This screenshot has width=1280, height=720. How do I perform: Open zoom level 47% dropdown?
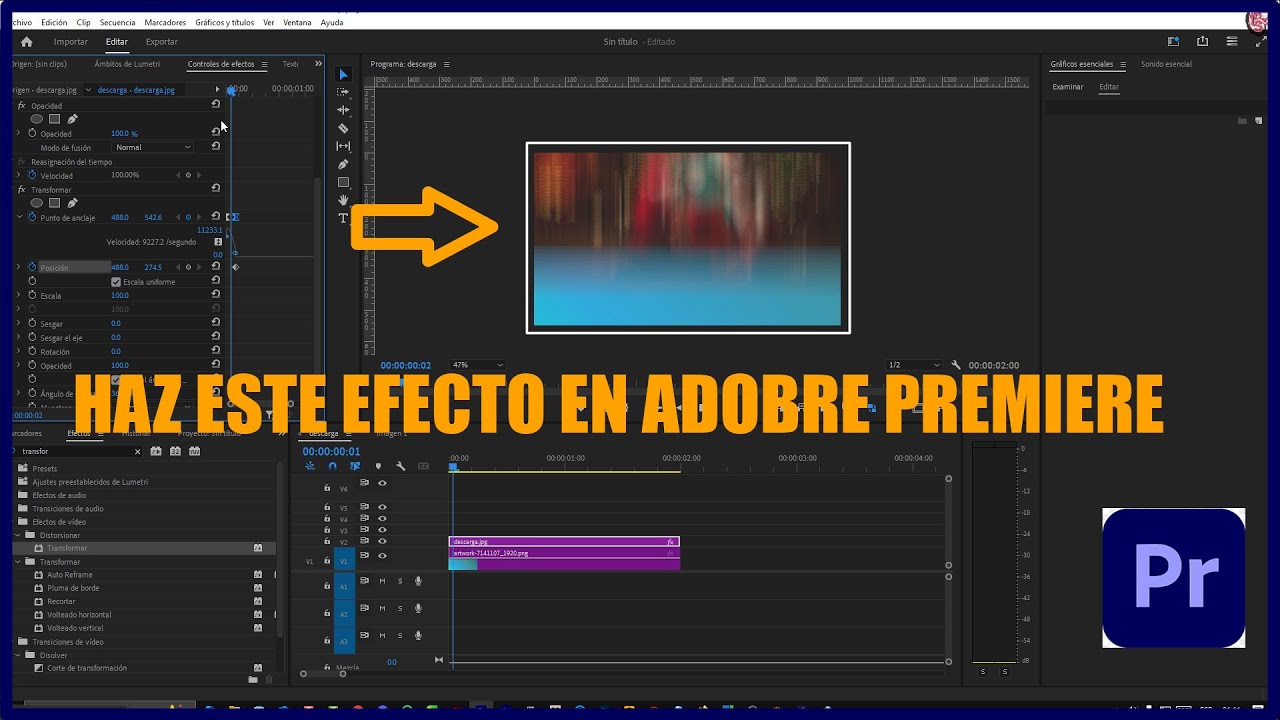coord(478,365)
